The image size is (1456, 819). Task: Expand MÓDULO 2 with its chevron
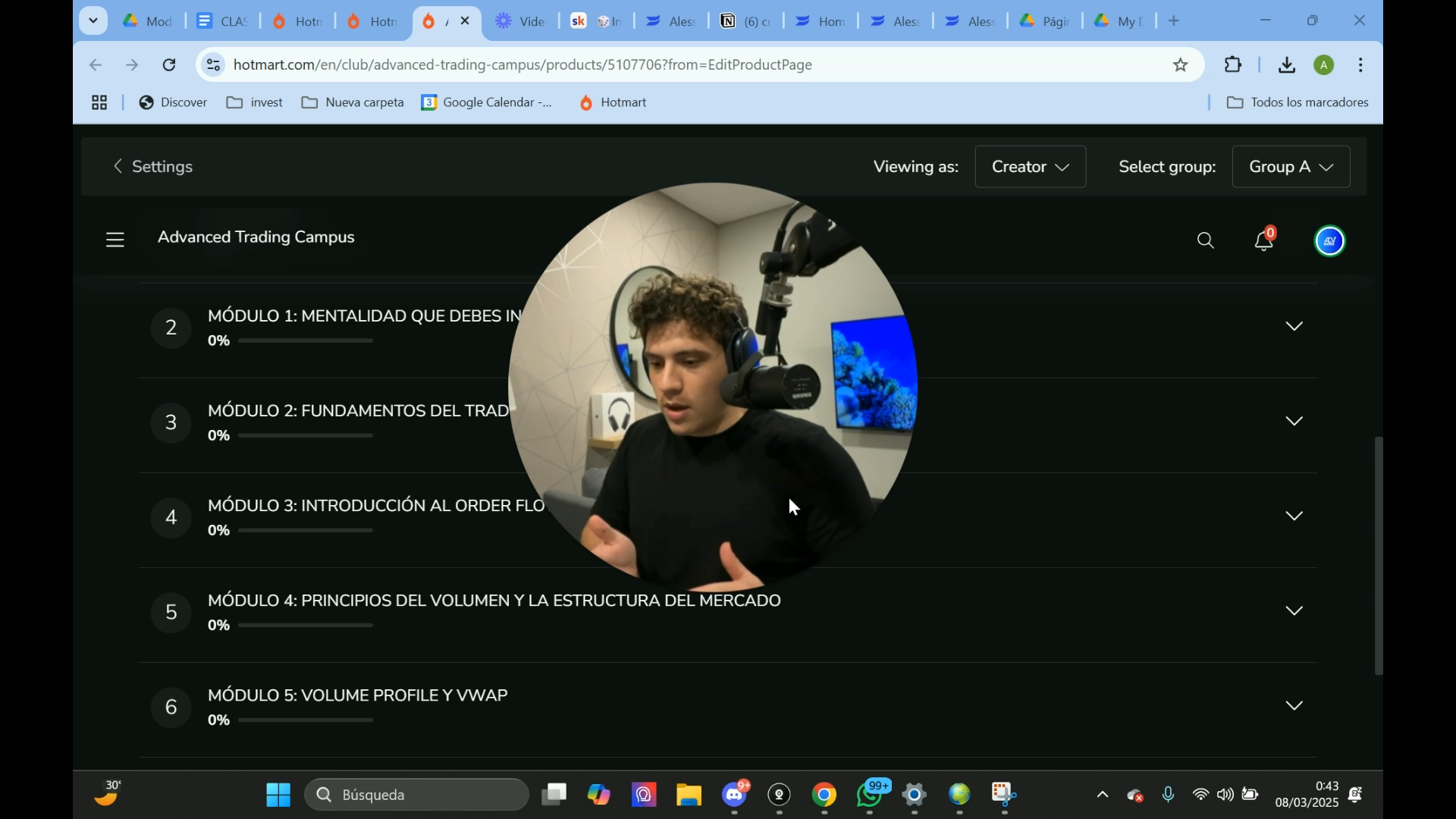1294,422
